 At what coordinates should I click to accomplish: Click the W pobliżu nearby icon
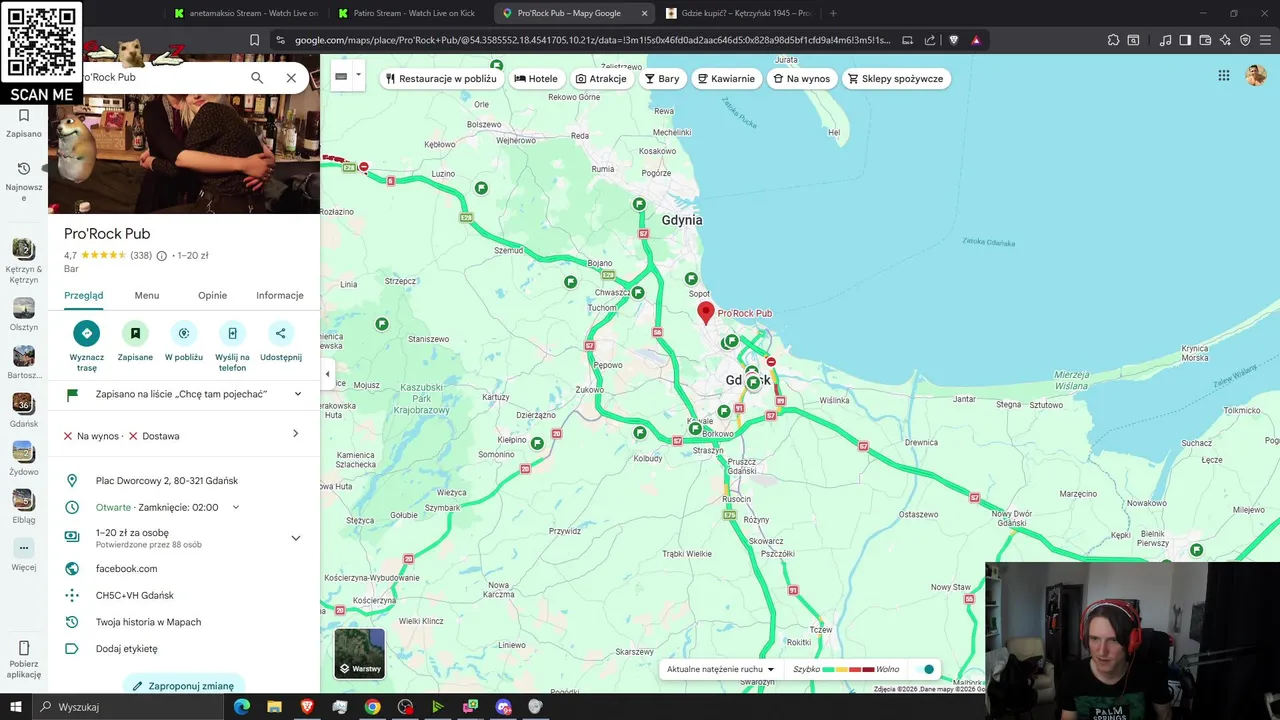(x=184, y=333)
